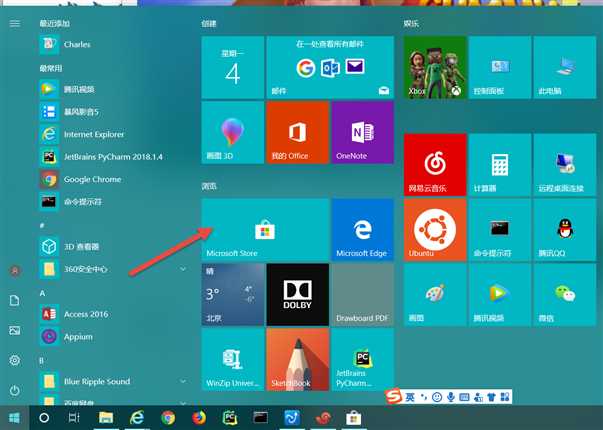Image resolution: width=603 pixels, height=430 pixels.
Task: Open the Xbox tile
Action: pyautogui.click(x=435, y=67)
